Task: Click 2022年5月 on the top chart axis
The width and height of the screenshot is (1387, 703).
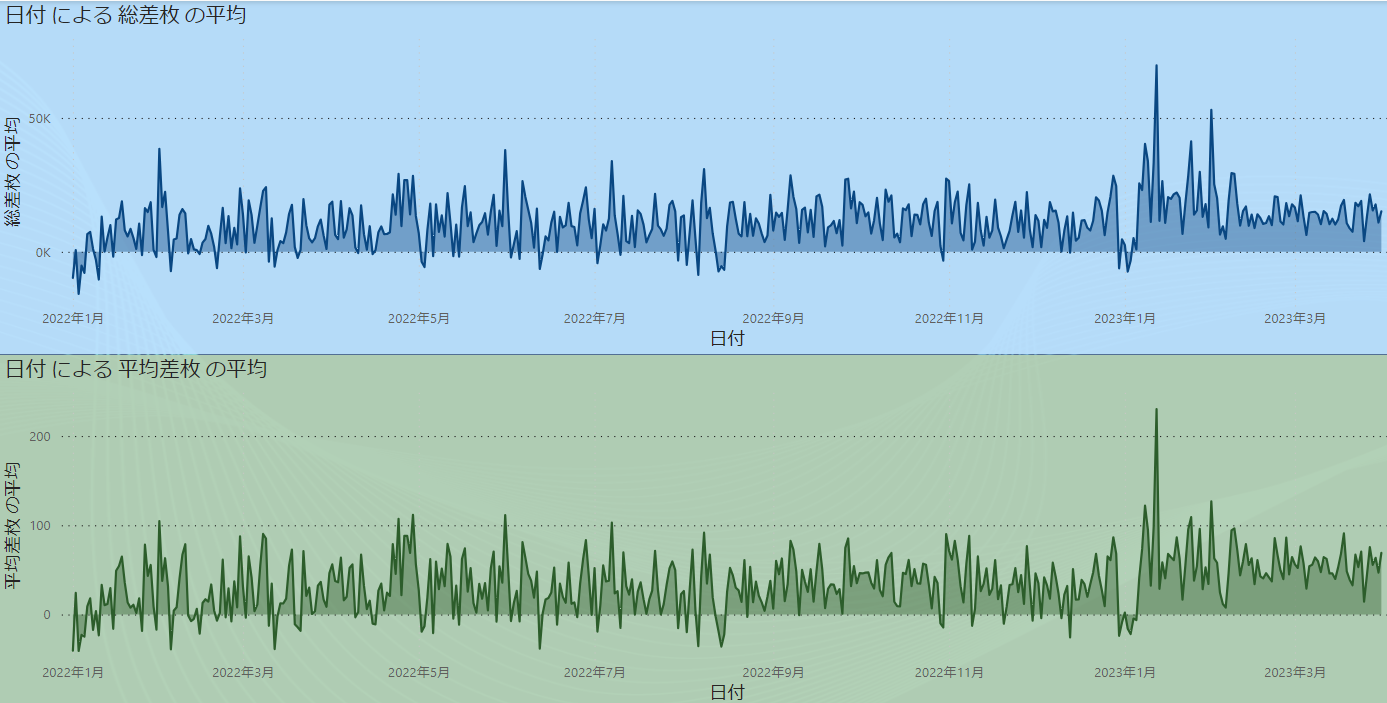Action: click(419, 318)
